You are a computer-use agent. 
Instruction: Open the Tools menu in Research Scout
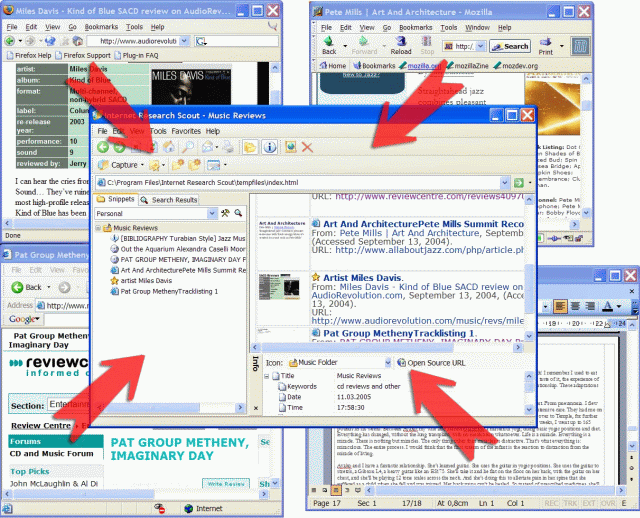158,131
